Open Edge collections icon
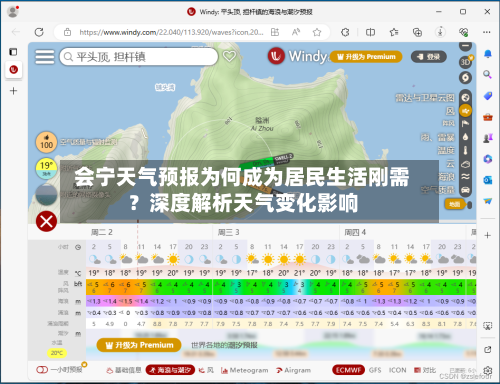This screenshot has width=500, height=384. click(x=417, y=32)
